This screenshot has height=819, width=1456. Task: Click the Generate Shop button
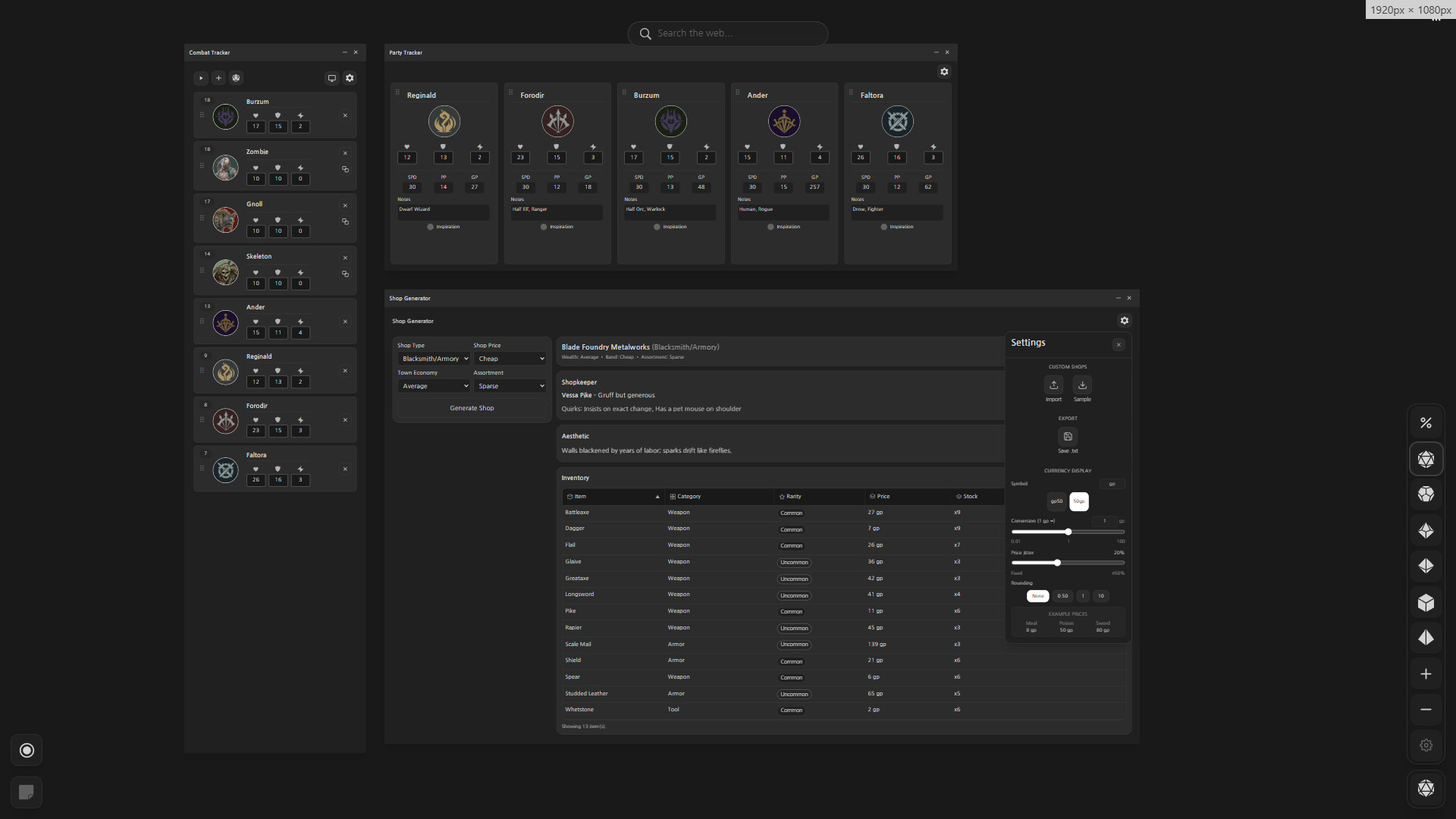pos(472,408)
